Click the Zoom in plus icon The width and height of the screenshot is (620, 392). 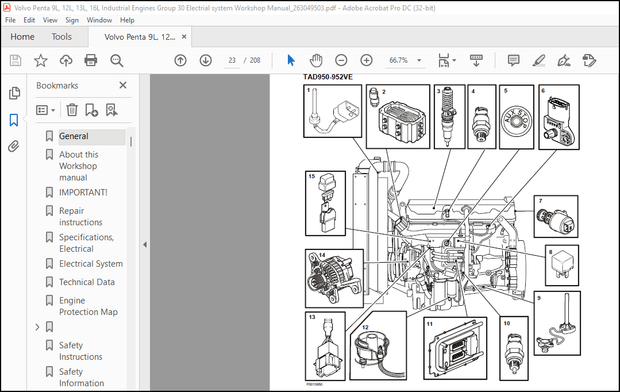pos(367,60)
